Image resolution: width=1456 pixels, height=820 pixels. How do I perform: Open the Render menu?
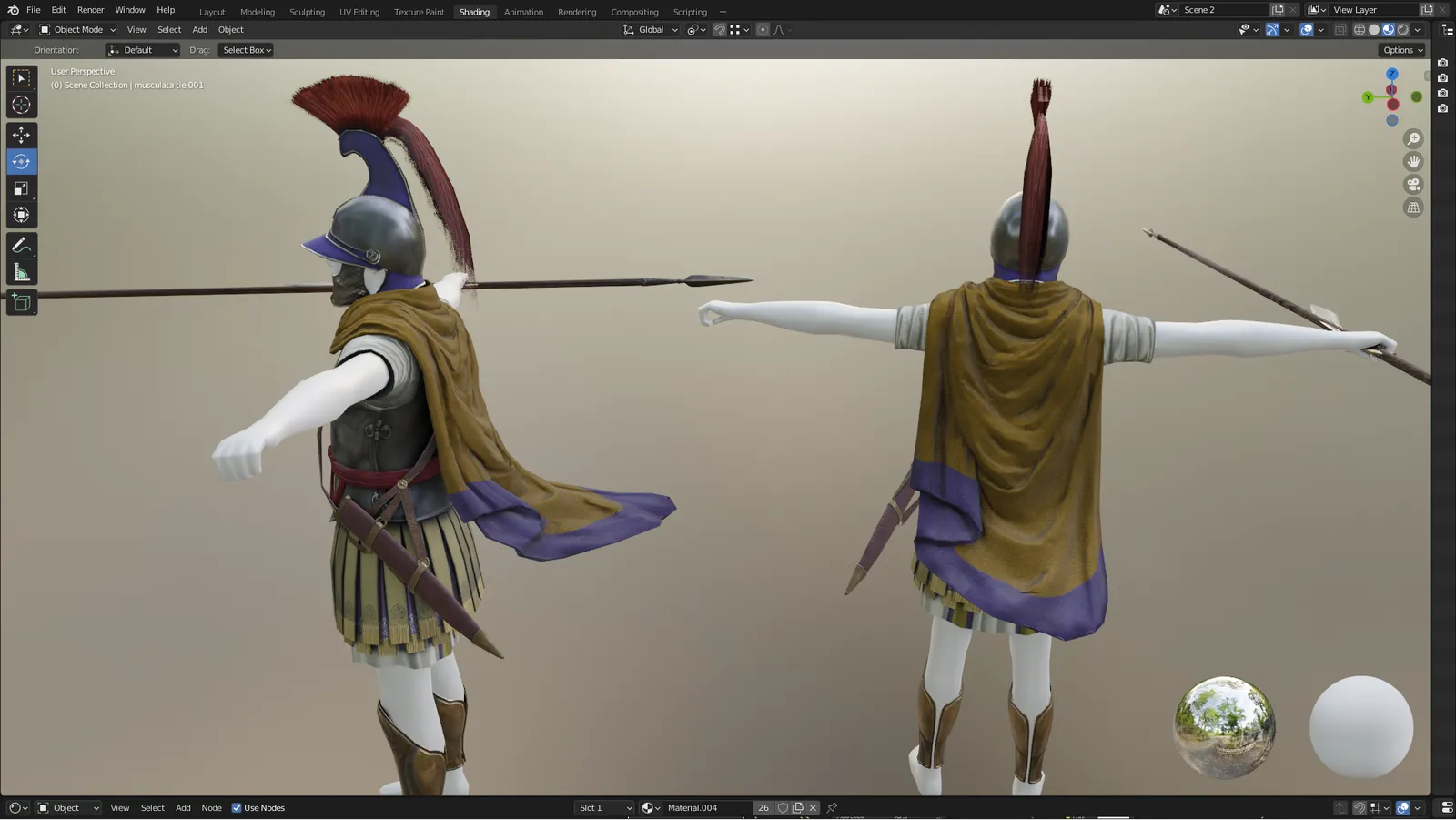click(90, 10)
